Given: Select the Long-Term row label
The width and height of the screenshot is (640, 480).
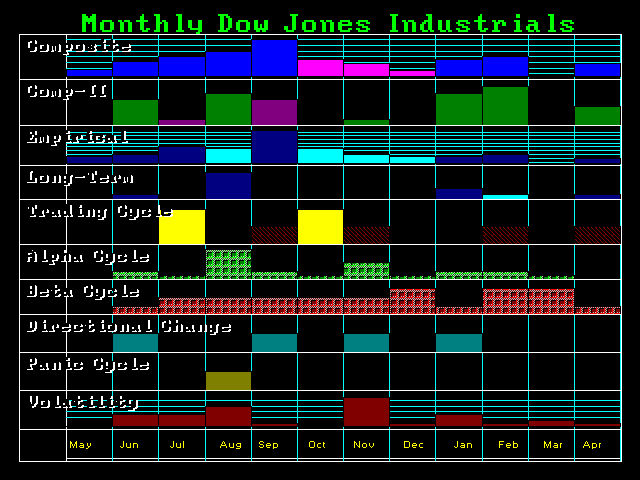Looking at the screenshot, I should [80, 178].
